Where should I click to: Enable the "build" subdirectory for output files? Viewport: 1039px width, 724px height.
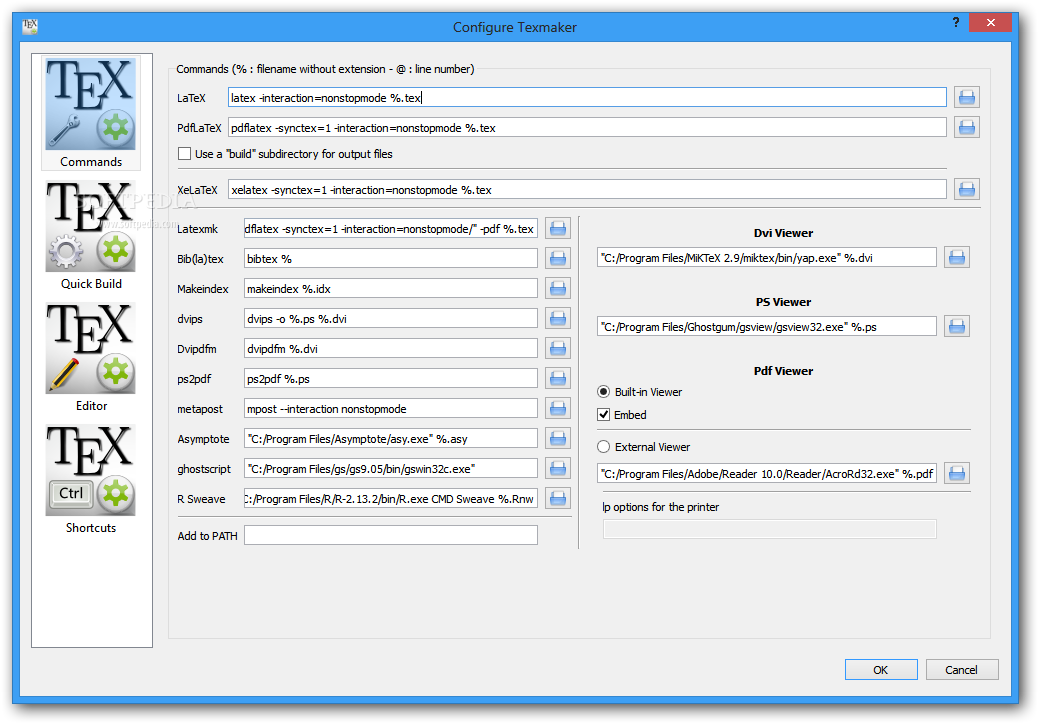[x=184, y=154]
